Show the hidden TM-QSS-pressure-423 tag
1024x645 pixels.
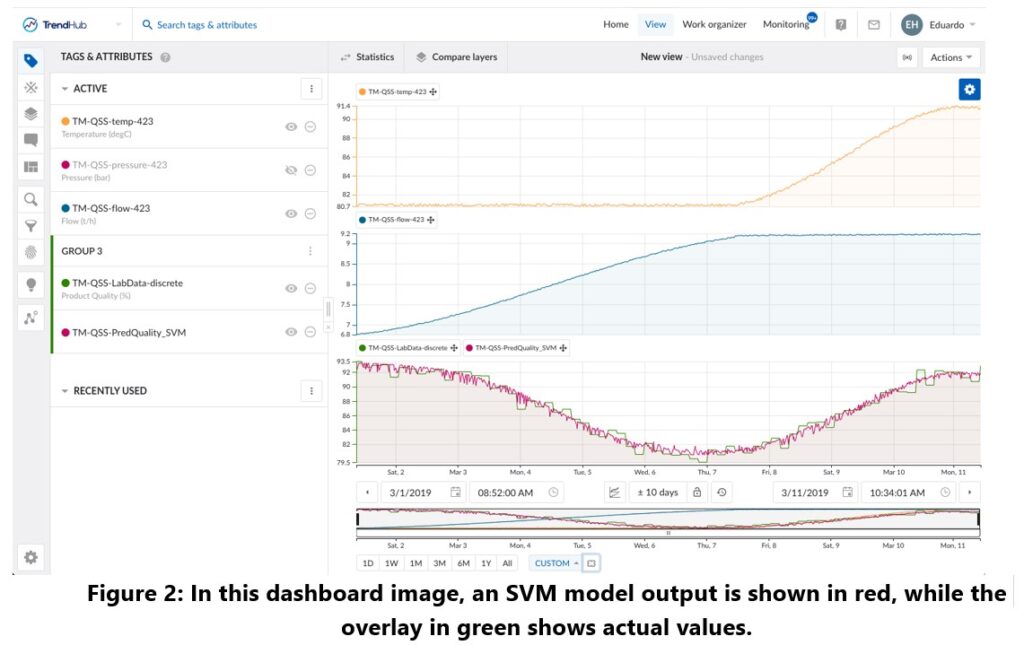[x=291, y=170]
